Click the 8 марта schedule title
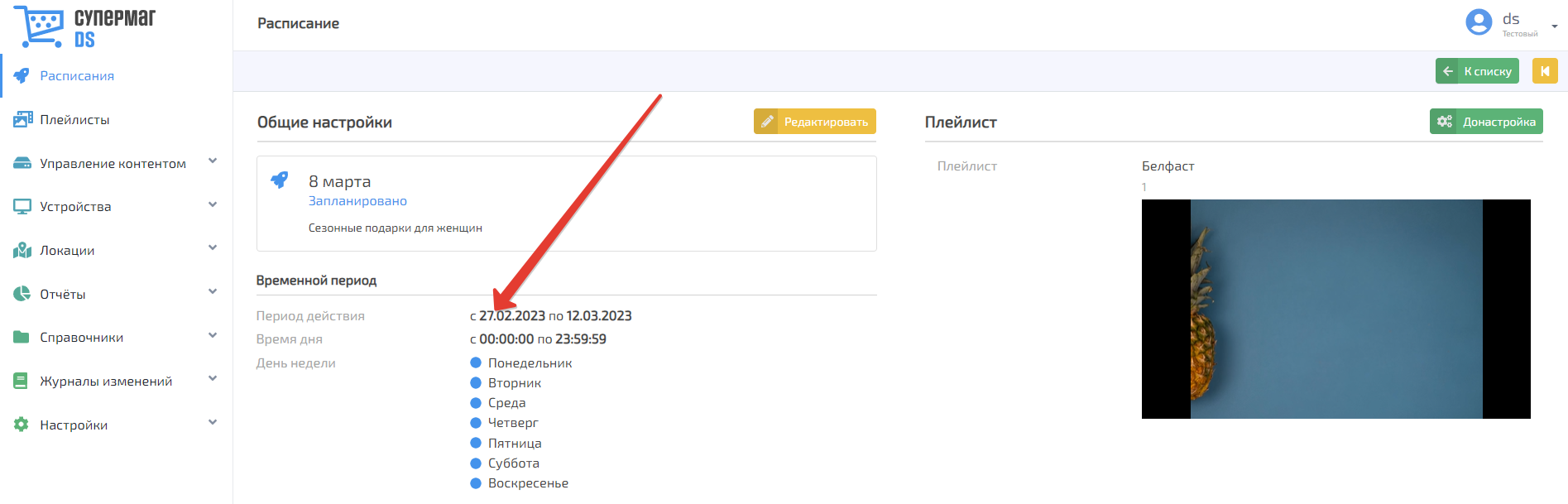 pos(339,181)
